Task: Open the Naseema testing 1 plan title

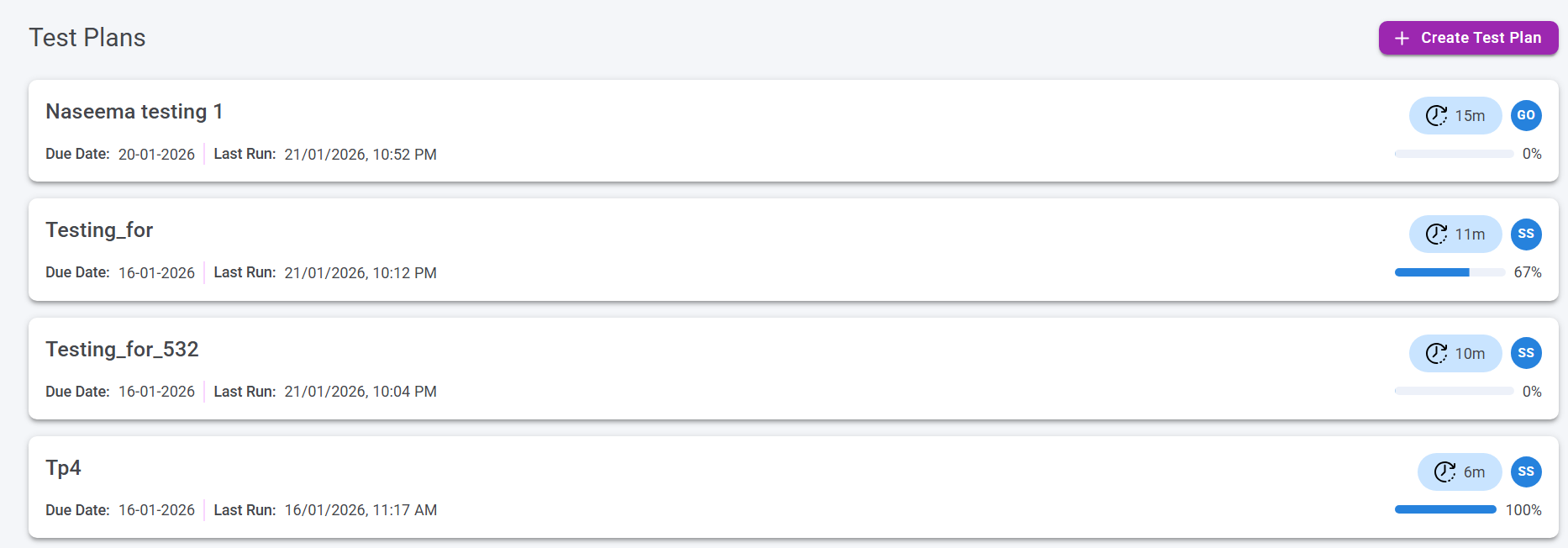Action: coord(134,112)
